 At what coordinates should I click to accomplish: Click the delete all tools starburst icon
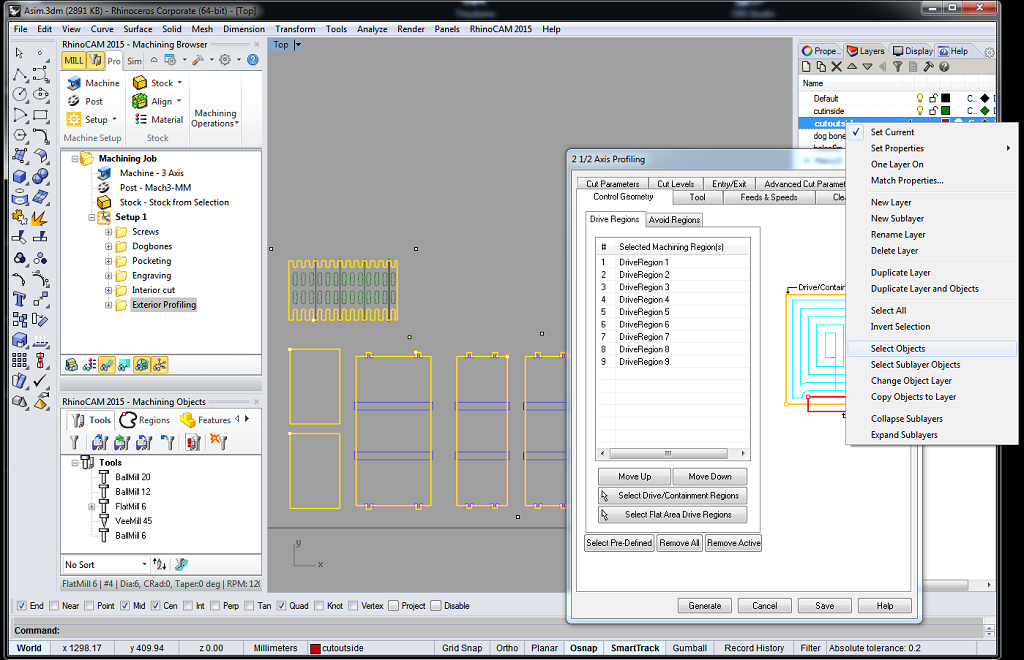(x=218, y=442)
